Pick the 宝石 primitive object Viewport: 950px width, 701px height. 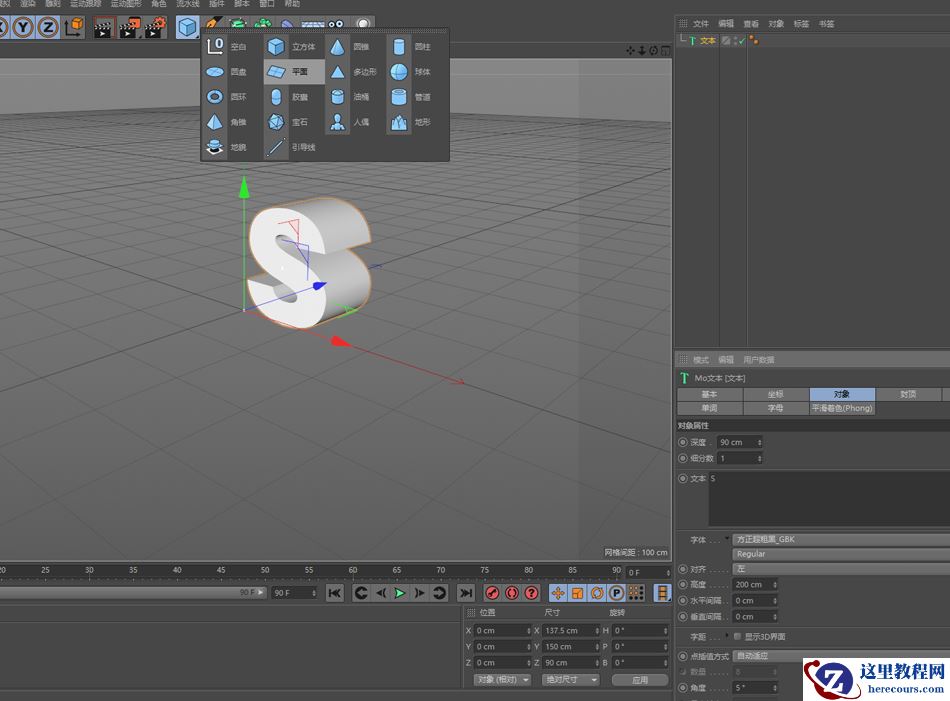click(x=278, y=121)
